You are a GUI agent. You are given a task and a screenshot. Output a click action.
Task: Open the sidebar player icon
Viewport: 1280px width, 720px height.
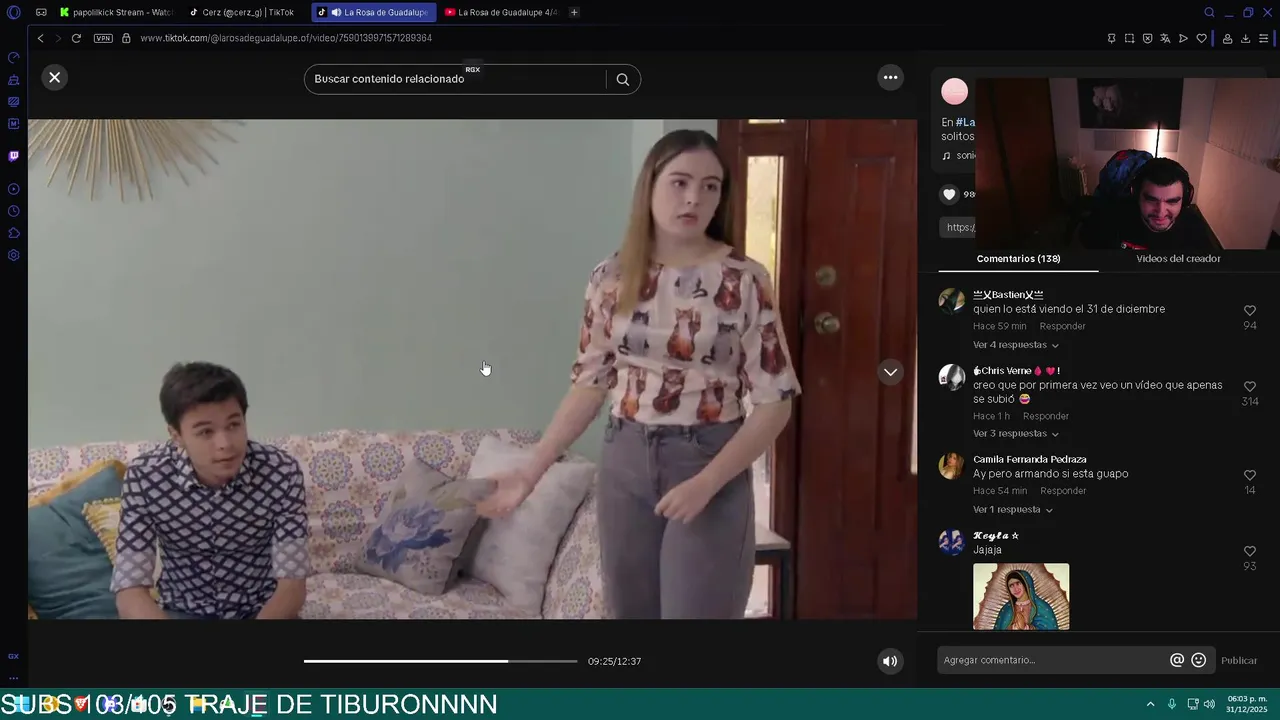click(x=13, y=189)
